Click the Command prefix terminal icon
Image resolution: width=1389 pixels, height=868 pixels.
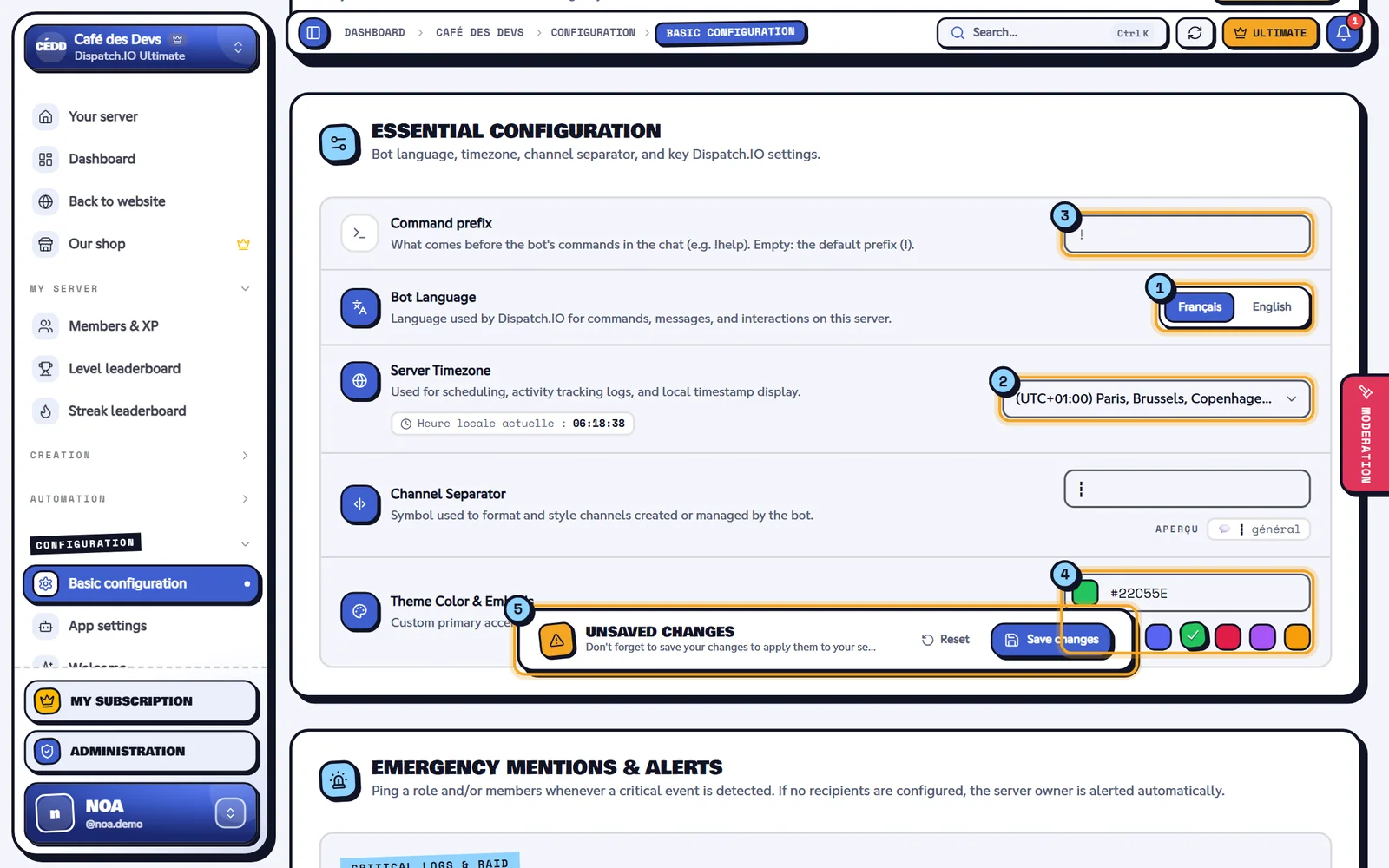[359, 233]
